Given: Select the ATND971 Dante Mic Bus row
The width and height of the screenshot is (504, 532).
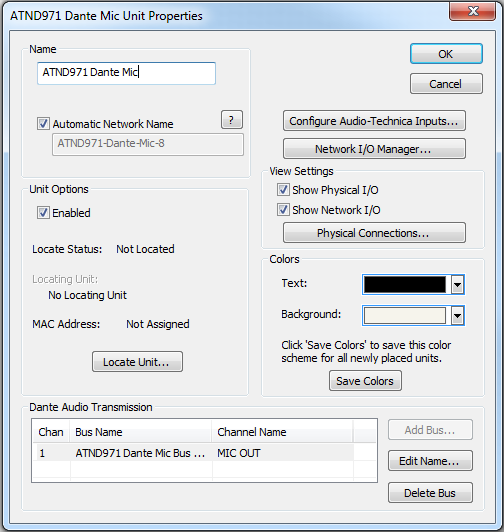Looking at the screenshot, I should 193,453.
